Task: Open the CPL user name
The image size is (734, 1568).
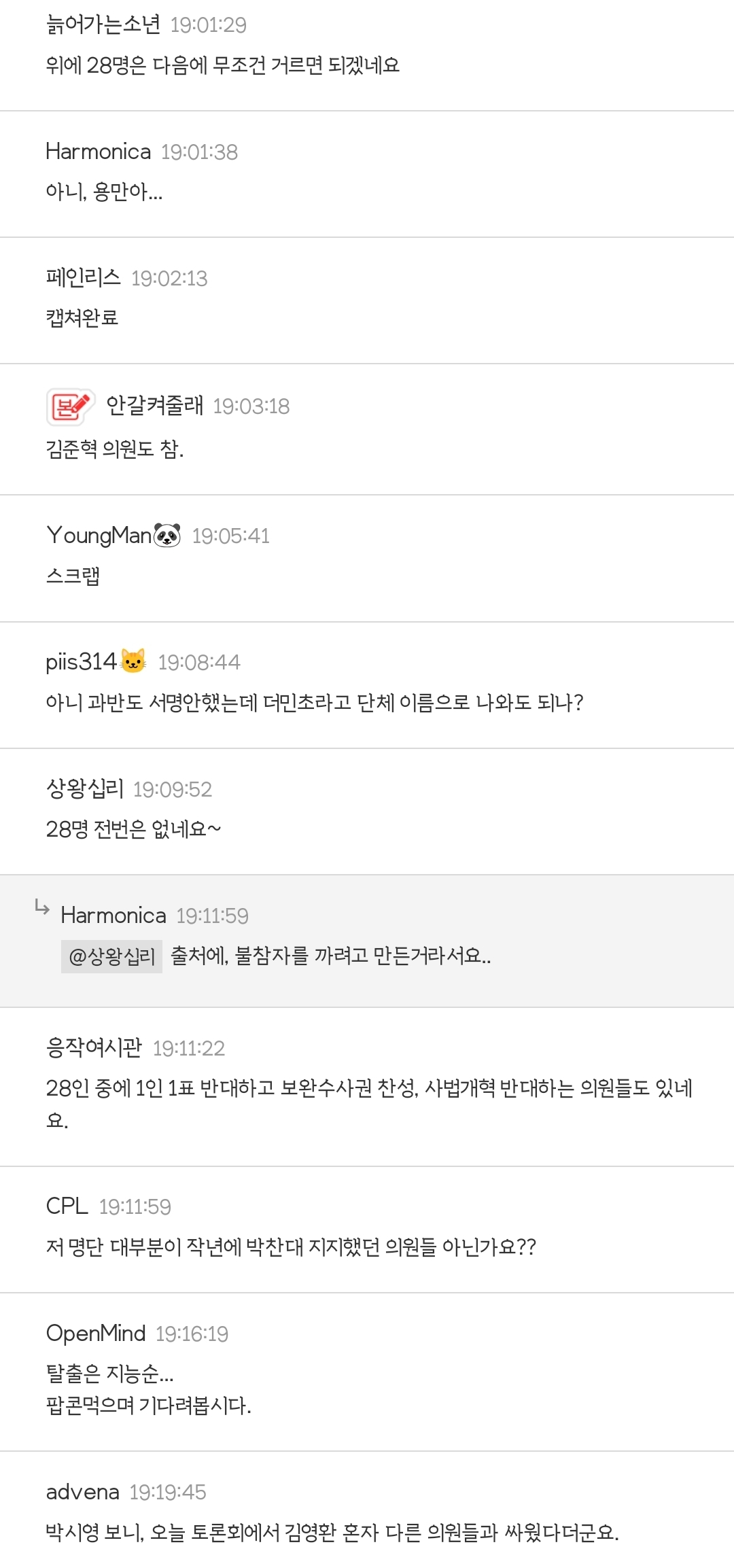Action: [67, 1206]
